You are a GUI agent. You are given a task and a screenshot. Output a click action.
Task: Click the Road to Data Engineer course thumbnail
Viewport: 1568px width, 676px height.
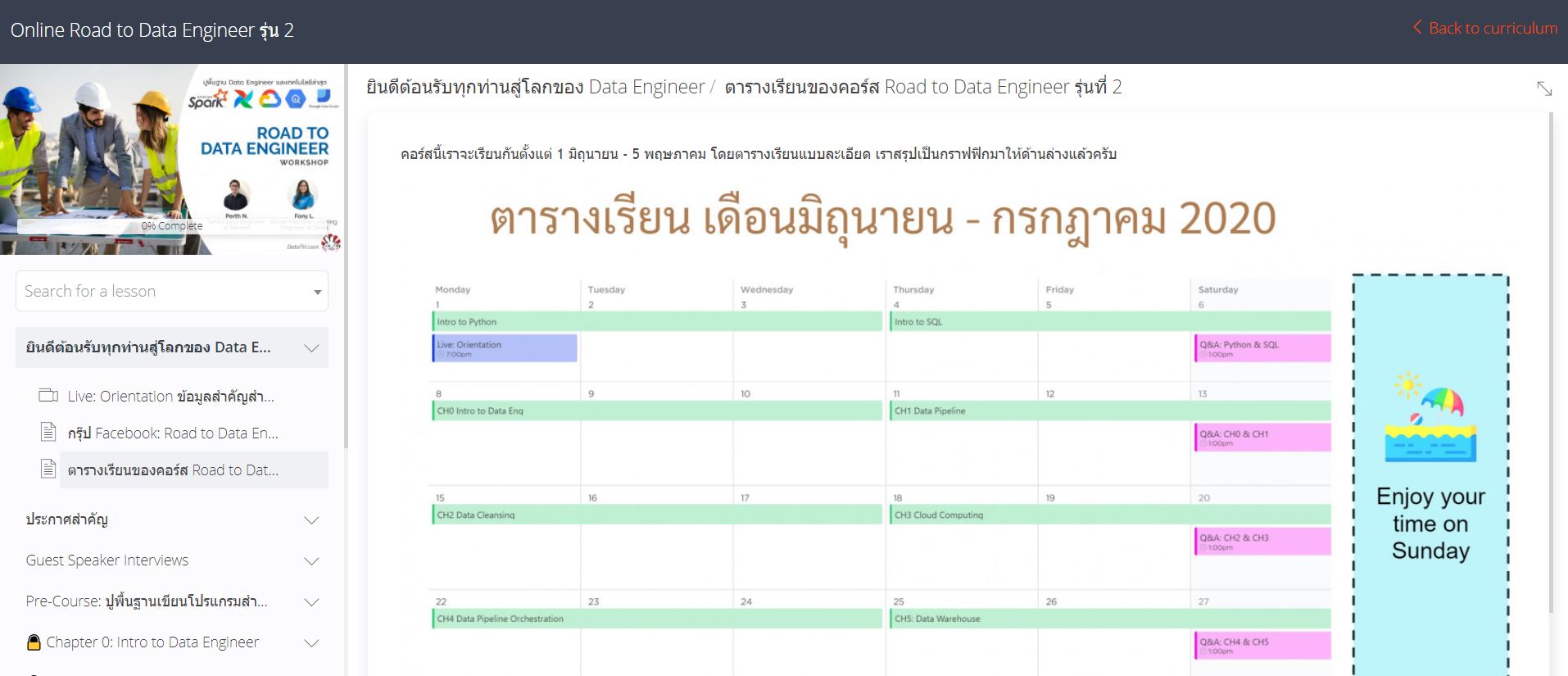[x=171, y=159]
